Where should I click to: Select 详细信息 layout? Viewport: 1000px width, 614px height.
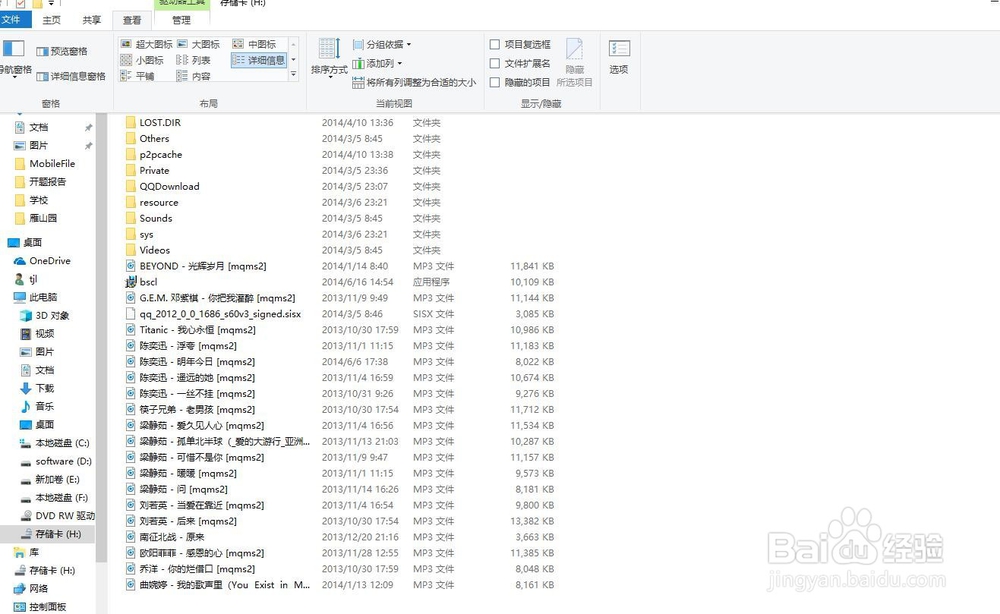pyautogui.click(x=258, y=60)
